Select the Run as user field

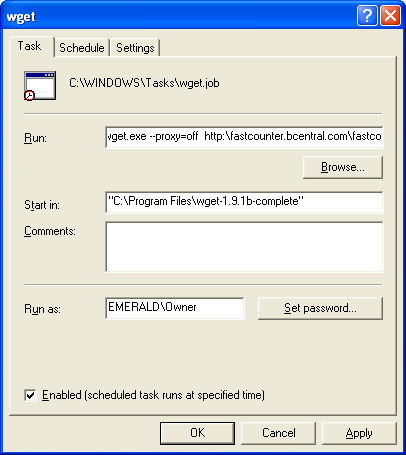(175, 308)
